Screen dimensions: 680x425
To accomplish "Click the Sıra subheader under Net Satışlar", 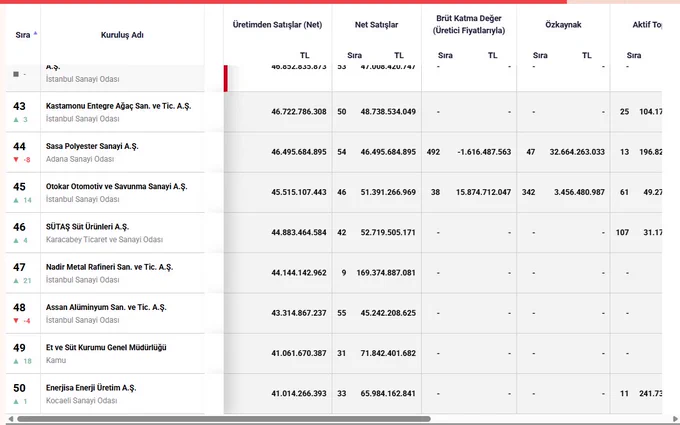I will point(354,56).
